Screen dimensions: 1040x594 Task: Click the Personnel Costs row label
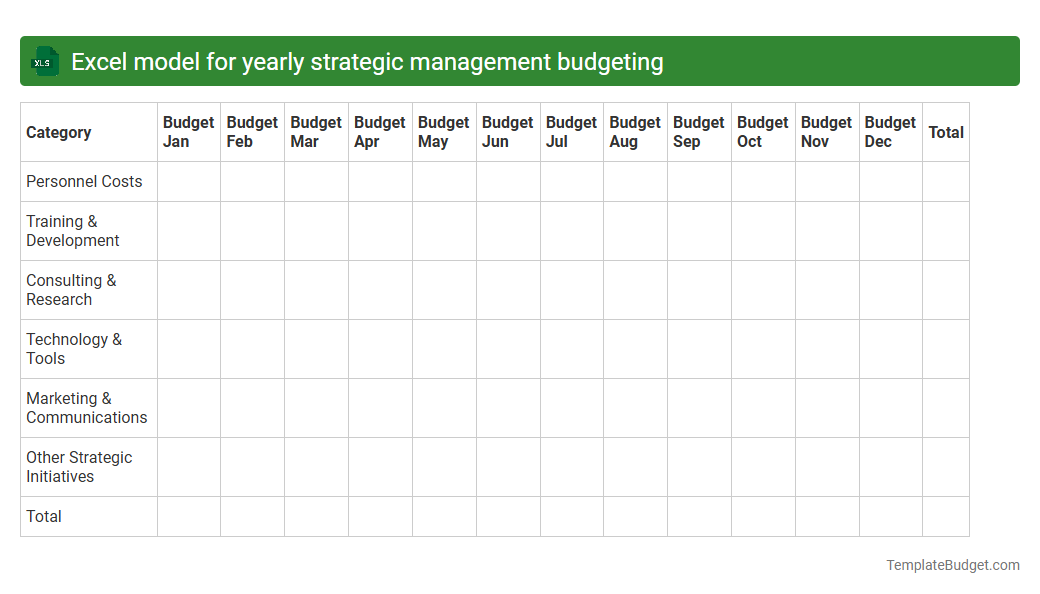84,181
